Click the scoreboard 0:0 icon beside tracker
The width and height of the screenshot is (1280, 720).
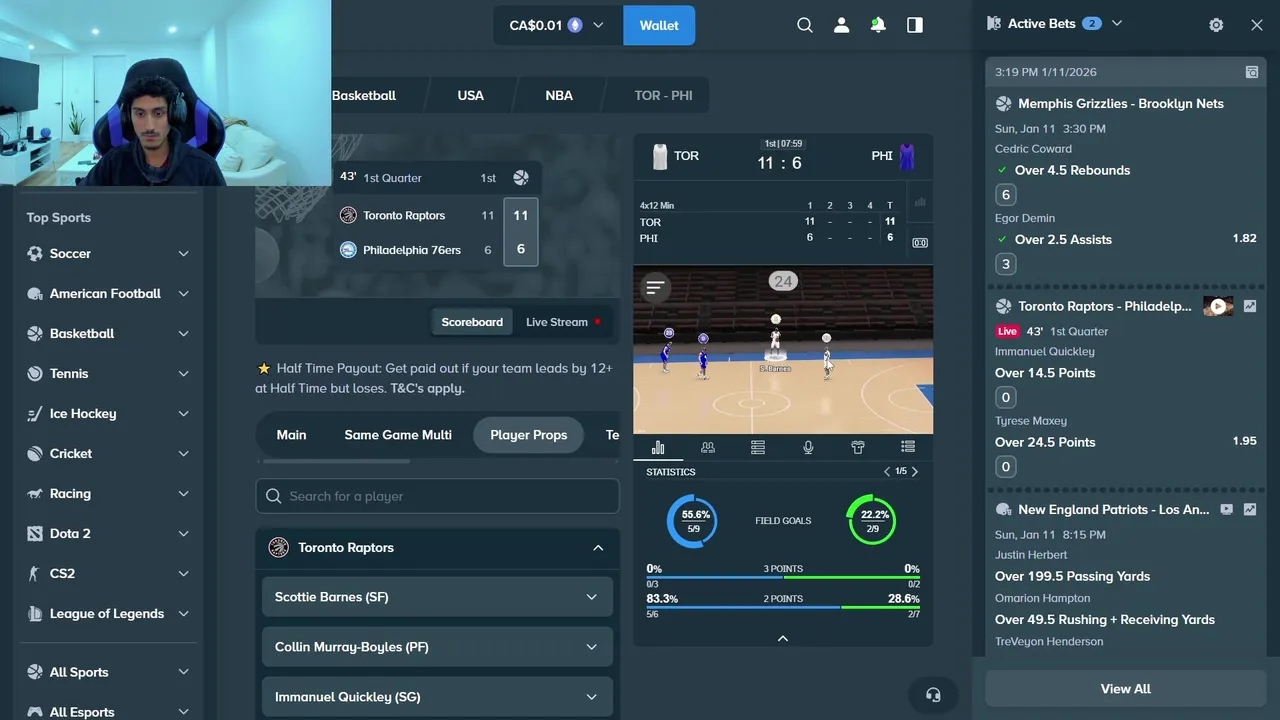(920, 242)
